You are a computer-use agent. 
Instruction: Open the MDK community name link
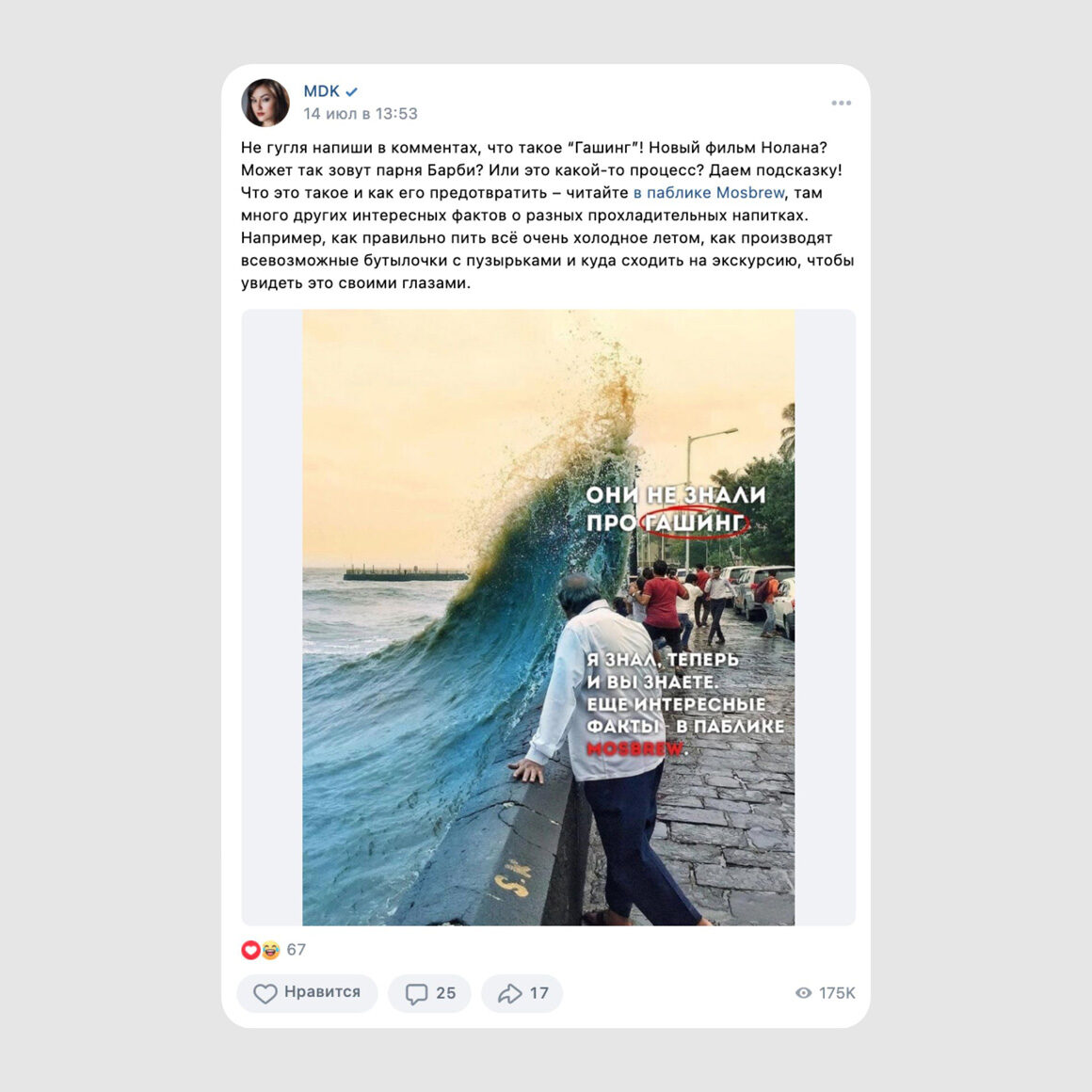coord(322,91)
